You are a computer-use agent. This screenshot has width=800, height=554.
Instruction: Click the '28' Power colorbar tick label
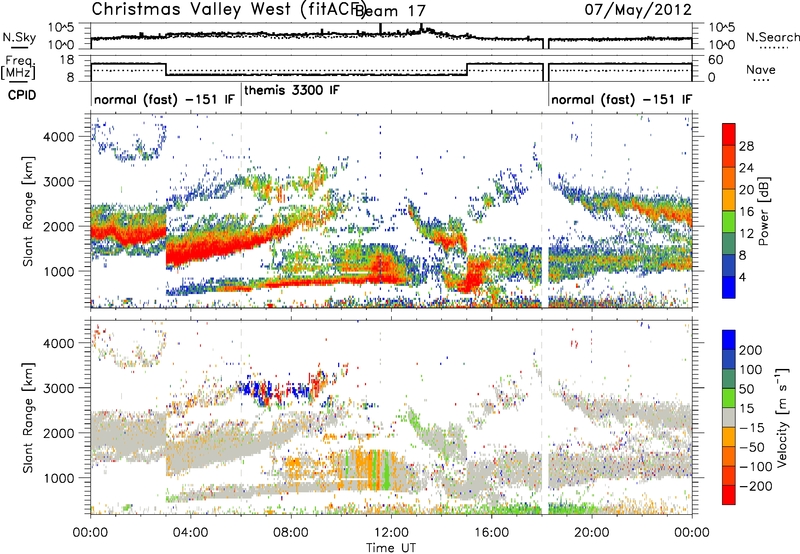746,146
